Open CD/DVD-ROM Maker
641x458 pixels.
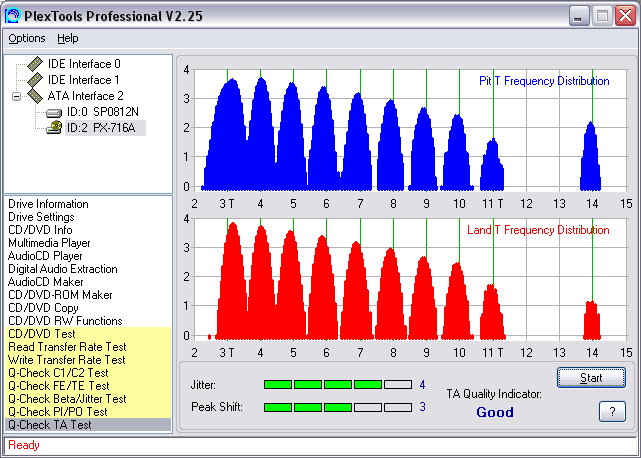point(60,295)
